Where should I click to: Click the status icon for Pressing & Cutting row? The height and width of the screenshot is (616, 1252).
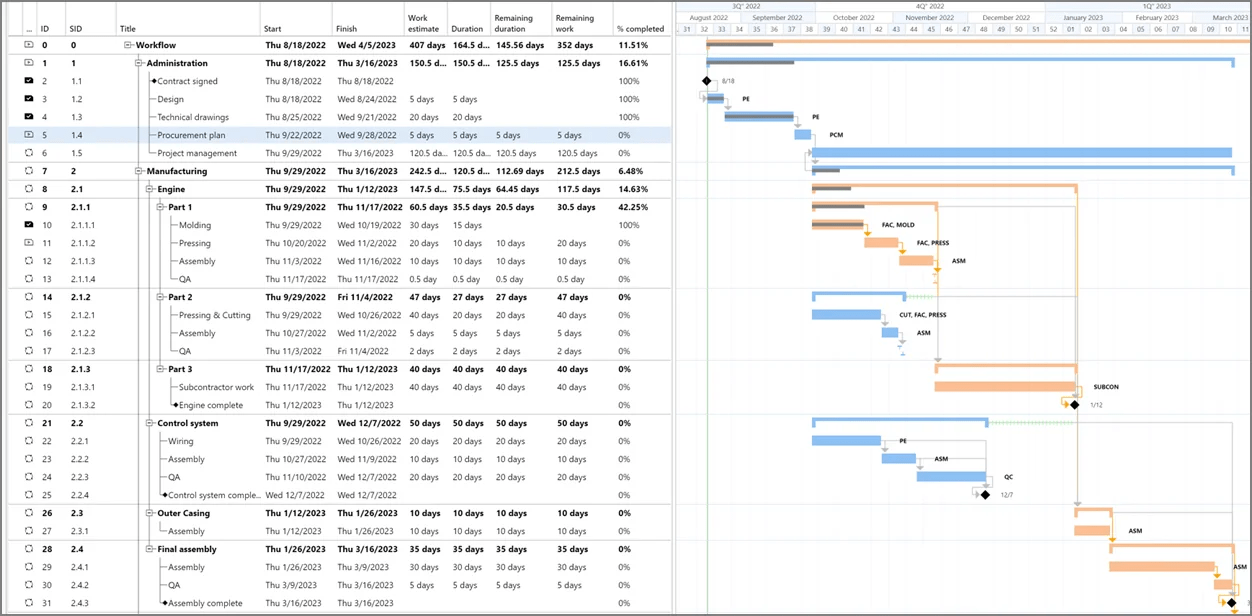point(28,315)
